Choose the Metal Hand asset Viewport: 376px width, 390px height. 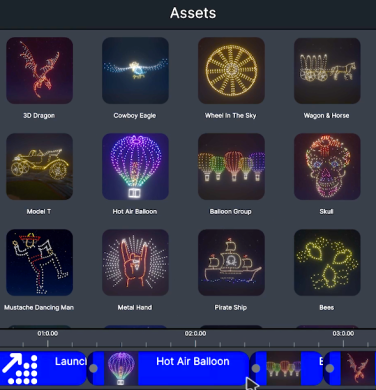[135, 262]
